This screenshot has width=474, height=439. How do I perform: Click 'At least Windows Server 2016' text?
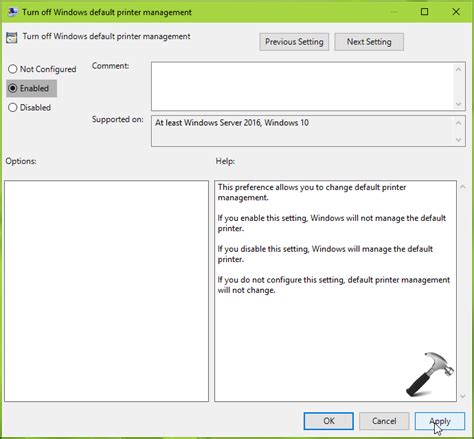(232, 123)
